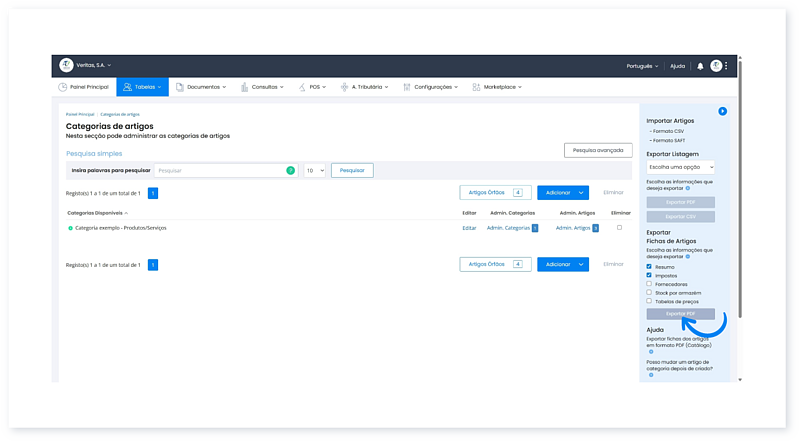
Task: Open the 'Escolha uma opção' export dropdown
Action: point(680,168)
